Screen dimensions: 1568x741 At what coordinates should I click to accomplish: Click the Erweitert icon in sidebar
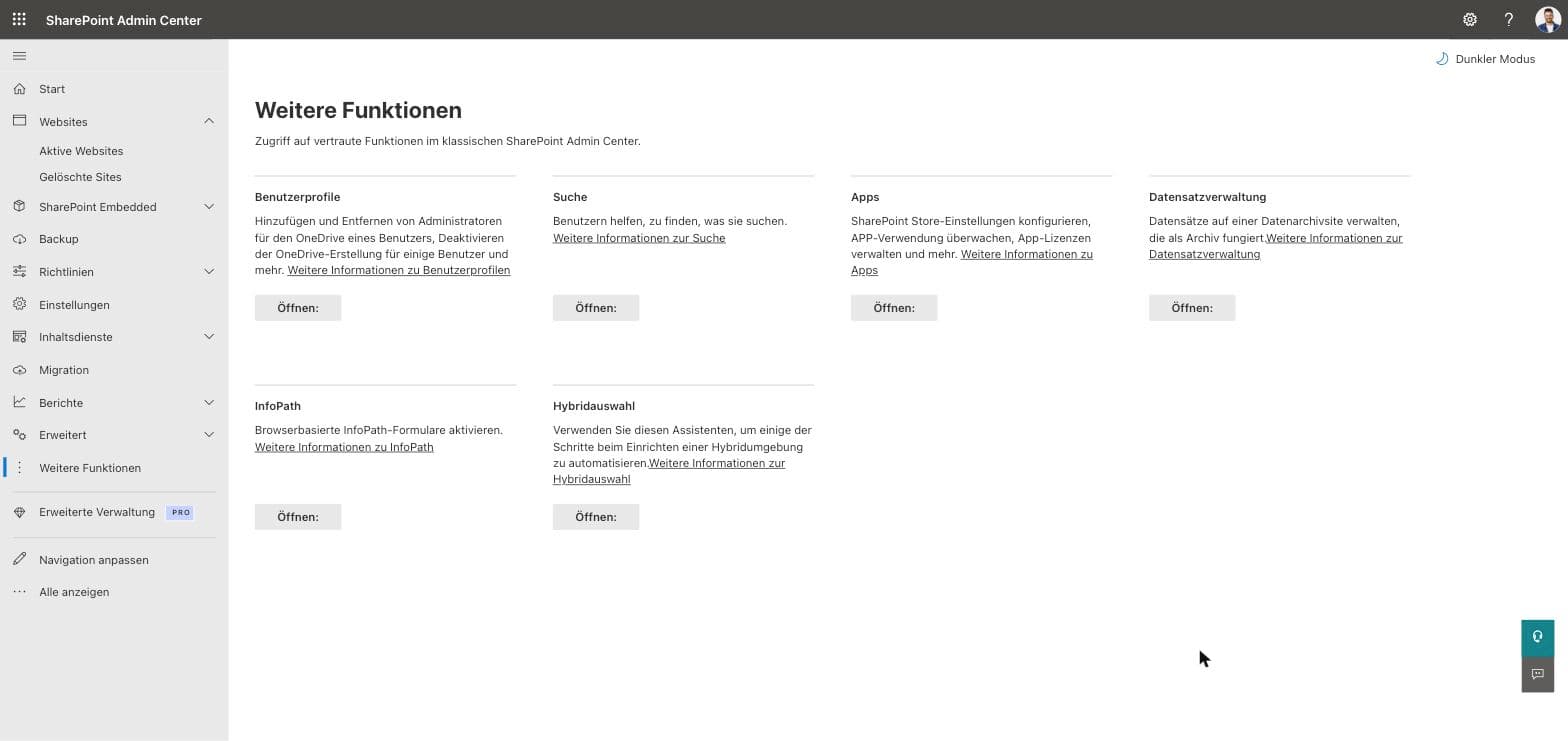click(19, 435)
